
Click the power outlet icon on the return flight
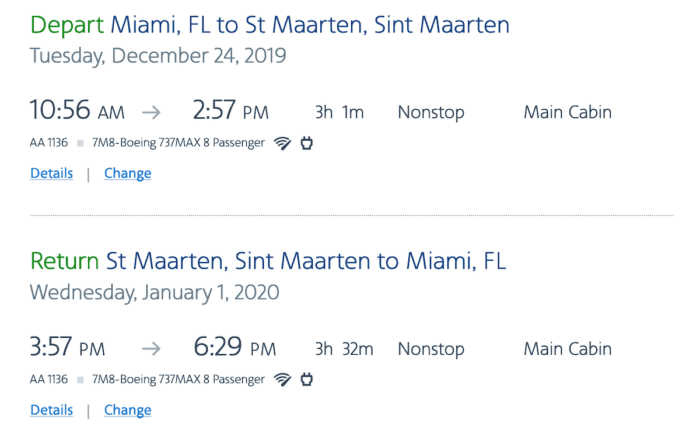point(307,380)
